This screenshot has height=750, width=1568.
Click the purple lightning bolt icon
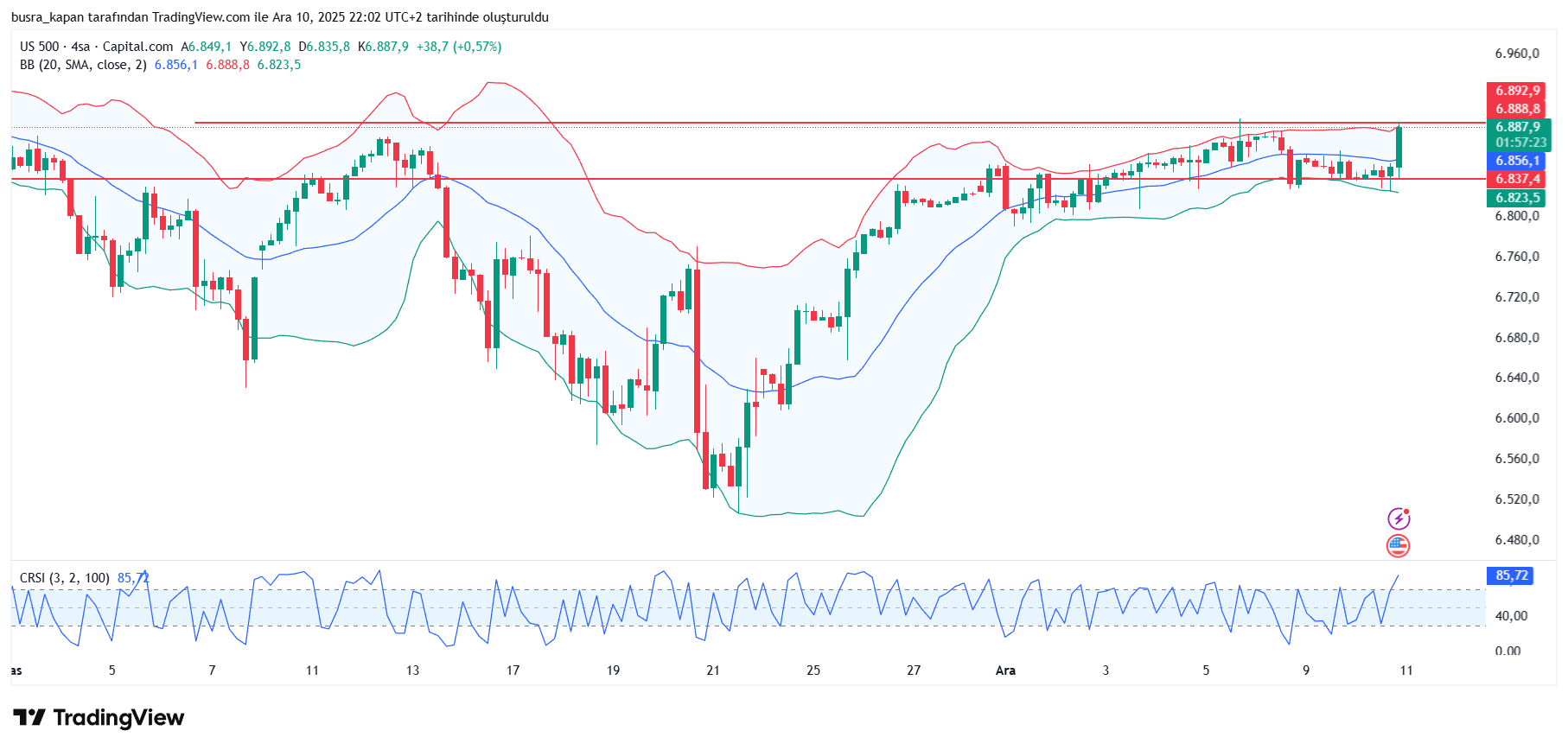(x=1399, y=518)
